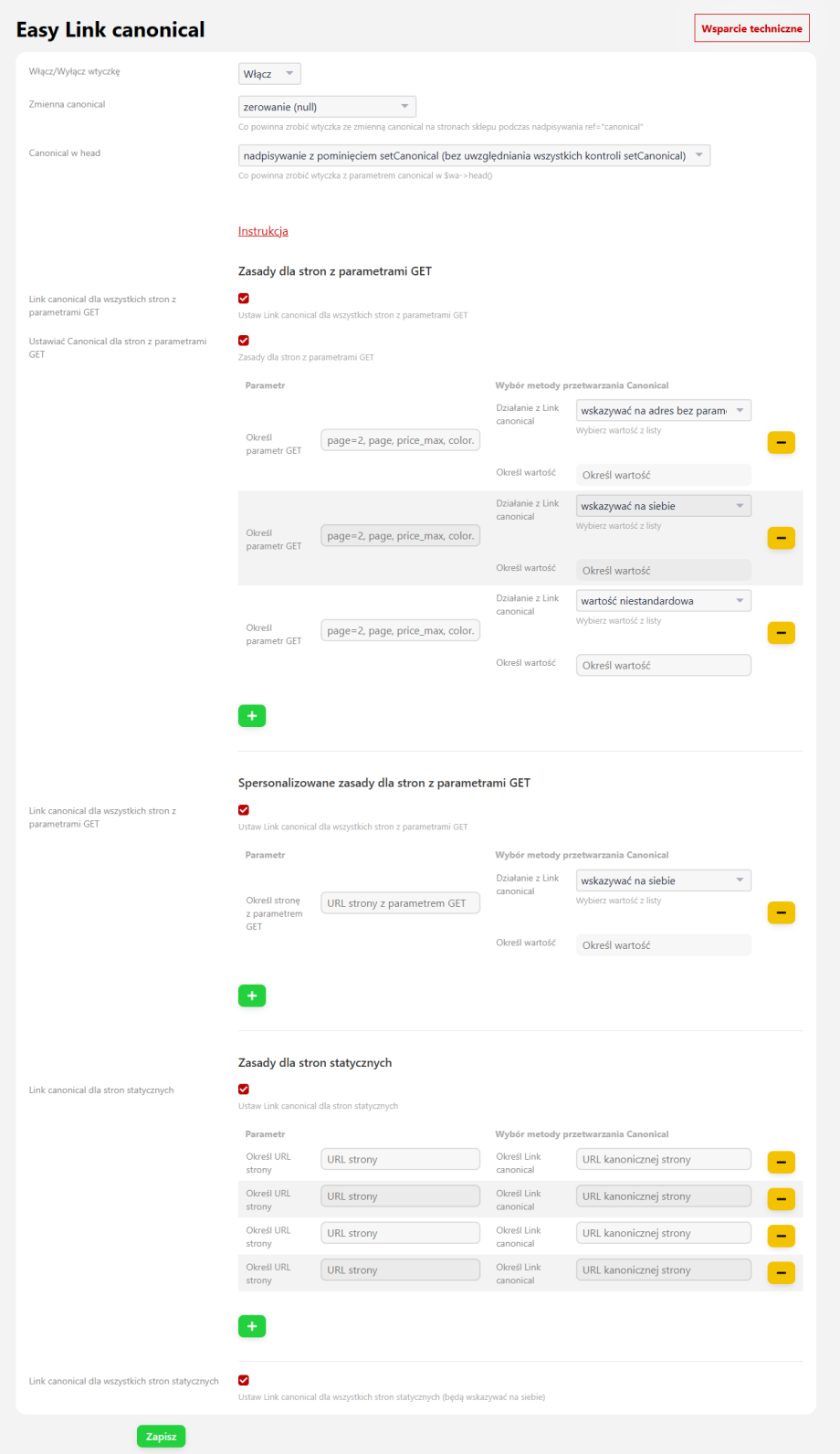Image resolution: width=840 pixels, height=1454 pixels.
Task: Add a new static page rule with the plus button
Action: (252, 1326)
